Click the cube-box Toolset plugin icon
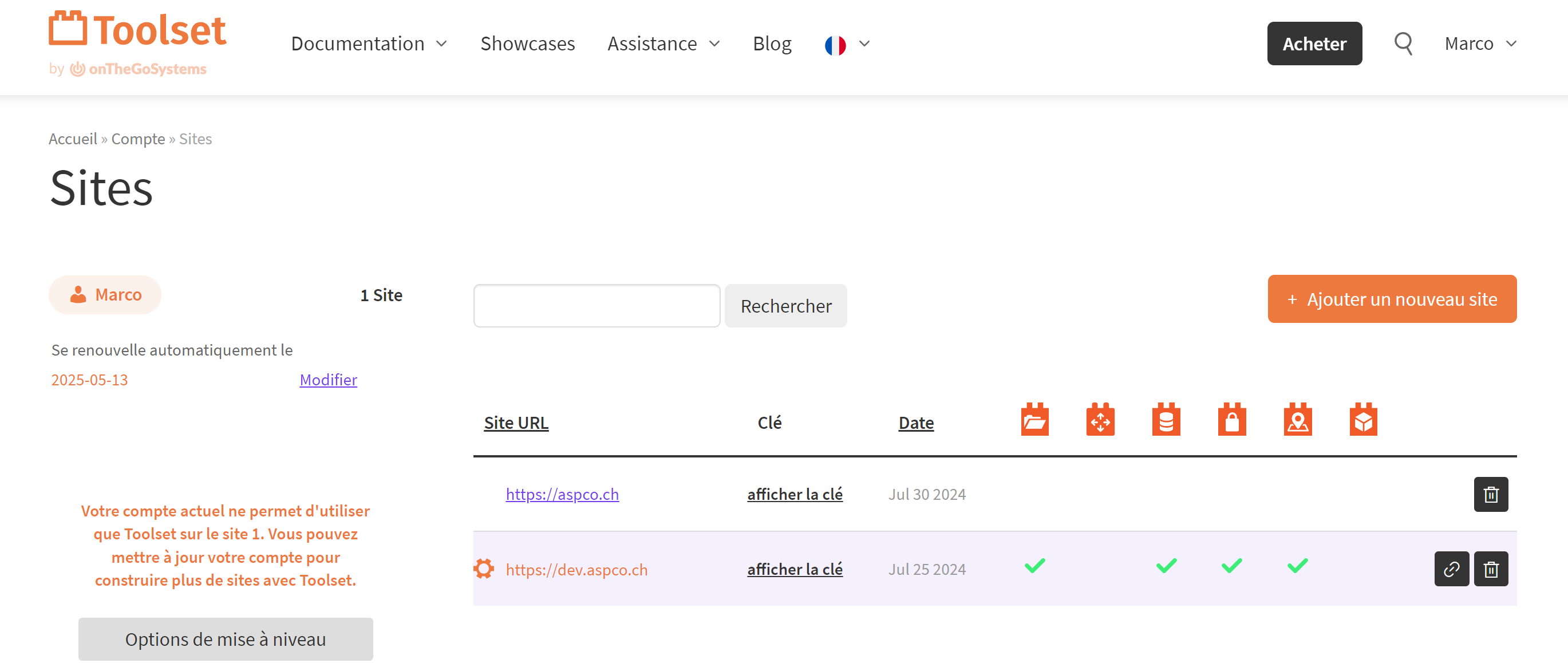This screenshot has width=1568, height=663. [x=1363, y=420]
